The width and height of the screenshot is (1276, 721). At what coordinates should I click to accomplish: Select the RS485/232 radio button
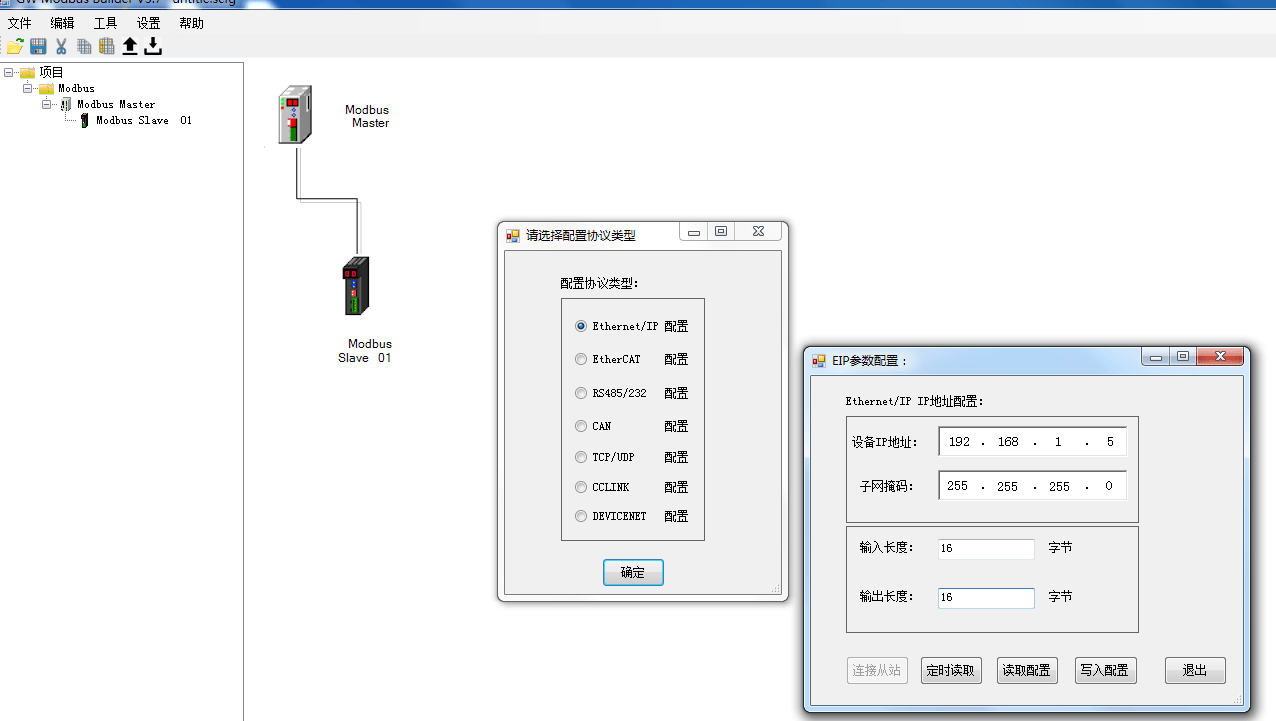tap(581, 393)
